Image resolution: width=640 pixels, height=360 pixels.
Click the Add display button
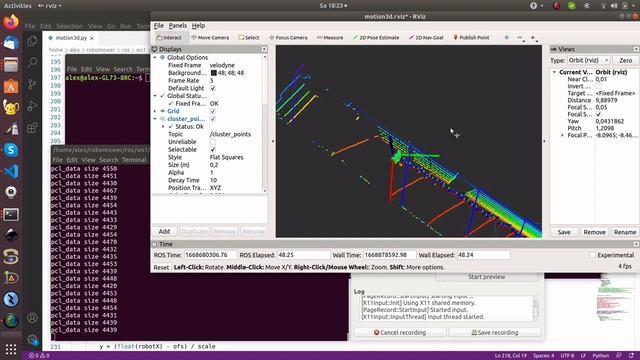point(164,231)
